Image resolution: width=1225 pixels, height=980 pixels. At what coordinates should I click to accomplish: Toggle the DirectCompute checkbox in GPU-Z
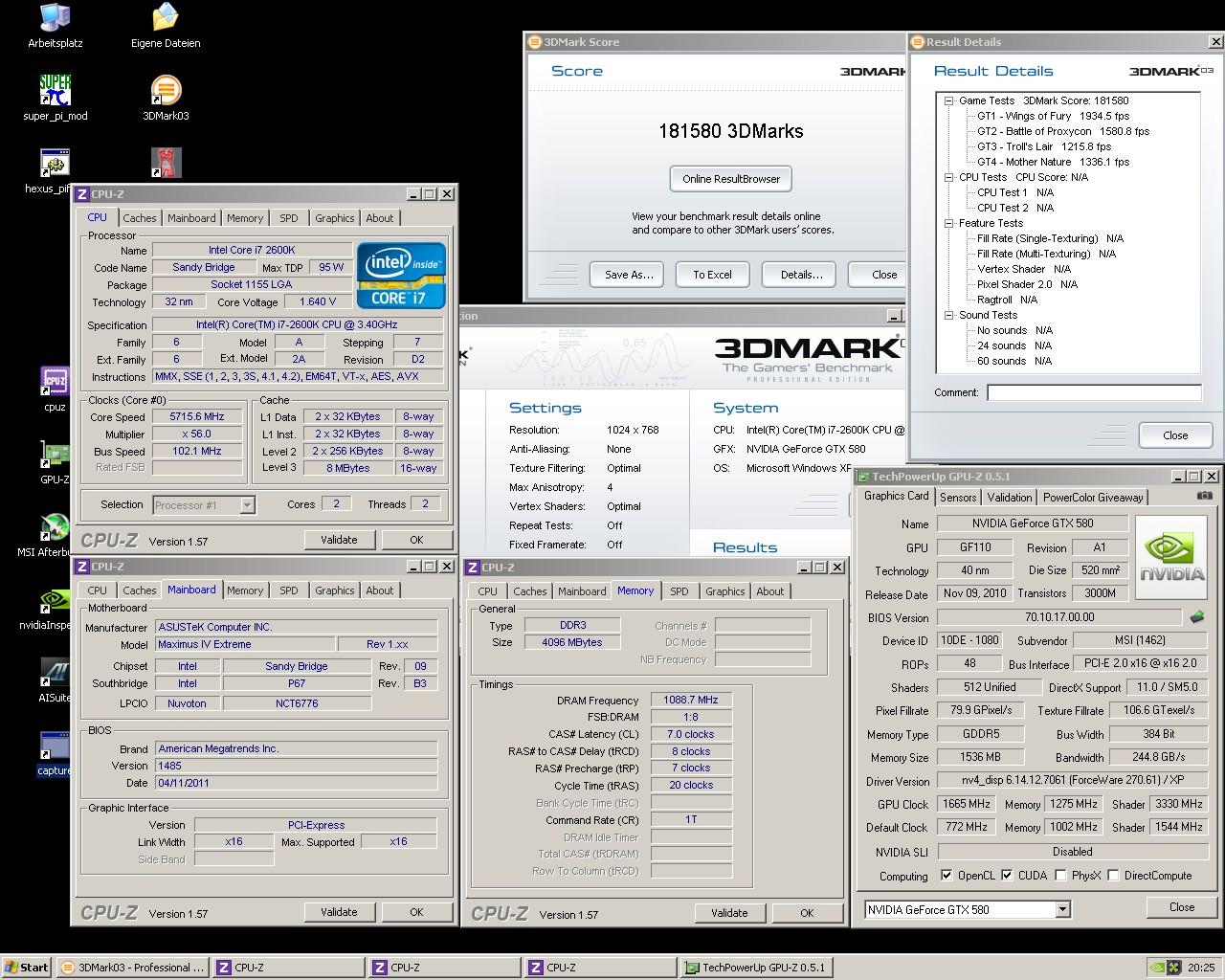click(x=1113, y=876)
